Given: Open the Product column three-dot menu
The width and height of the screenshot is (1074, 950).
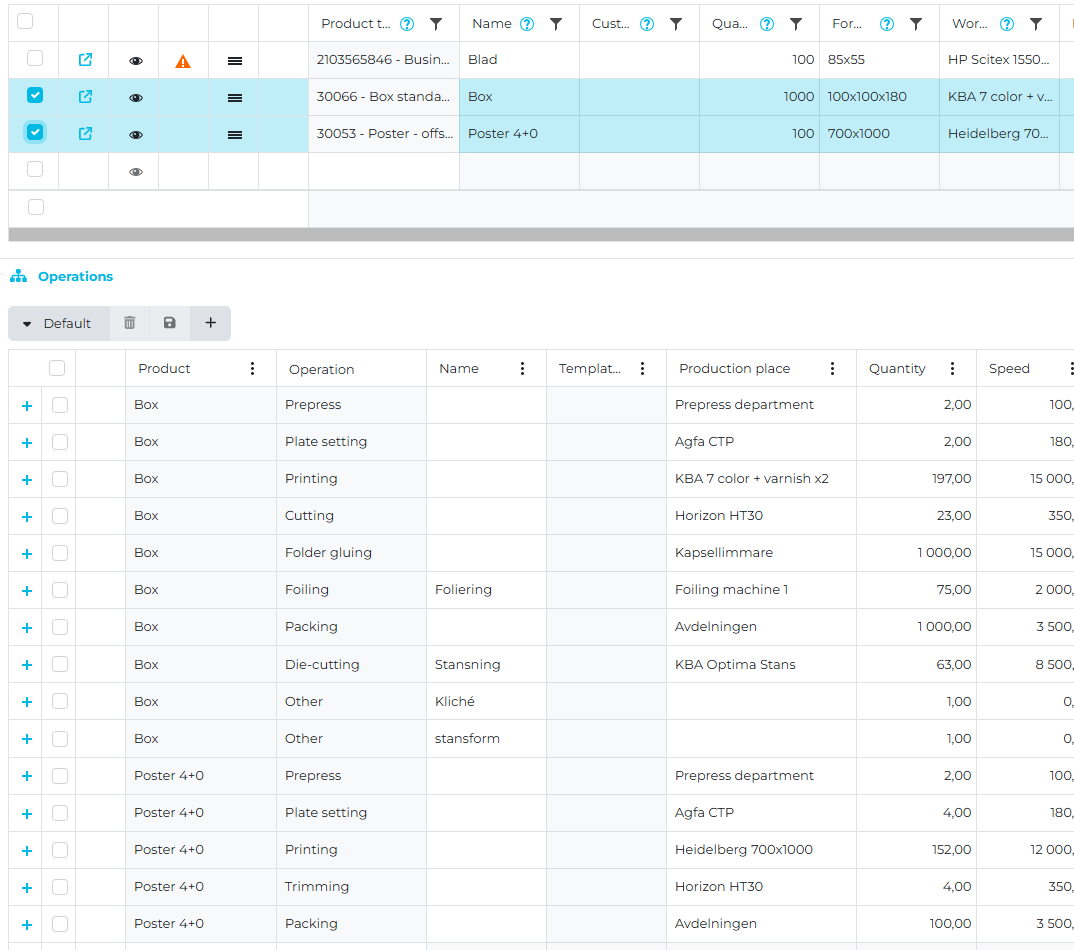Looking at the screenshot, I should coord(252,368).
